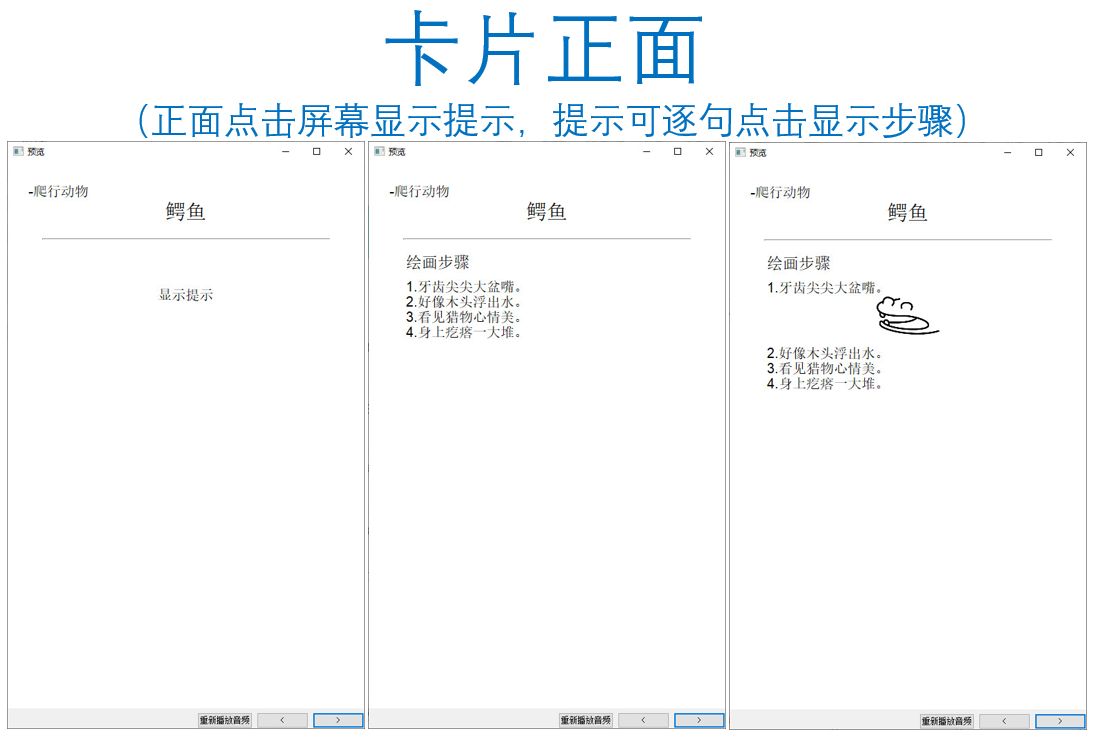The image size is (1094, 739).
Task: Select 鳄鱼 title in the 显示提示 window
Action: click(186, 211)
